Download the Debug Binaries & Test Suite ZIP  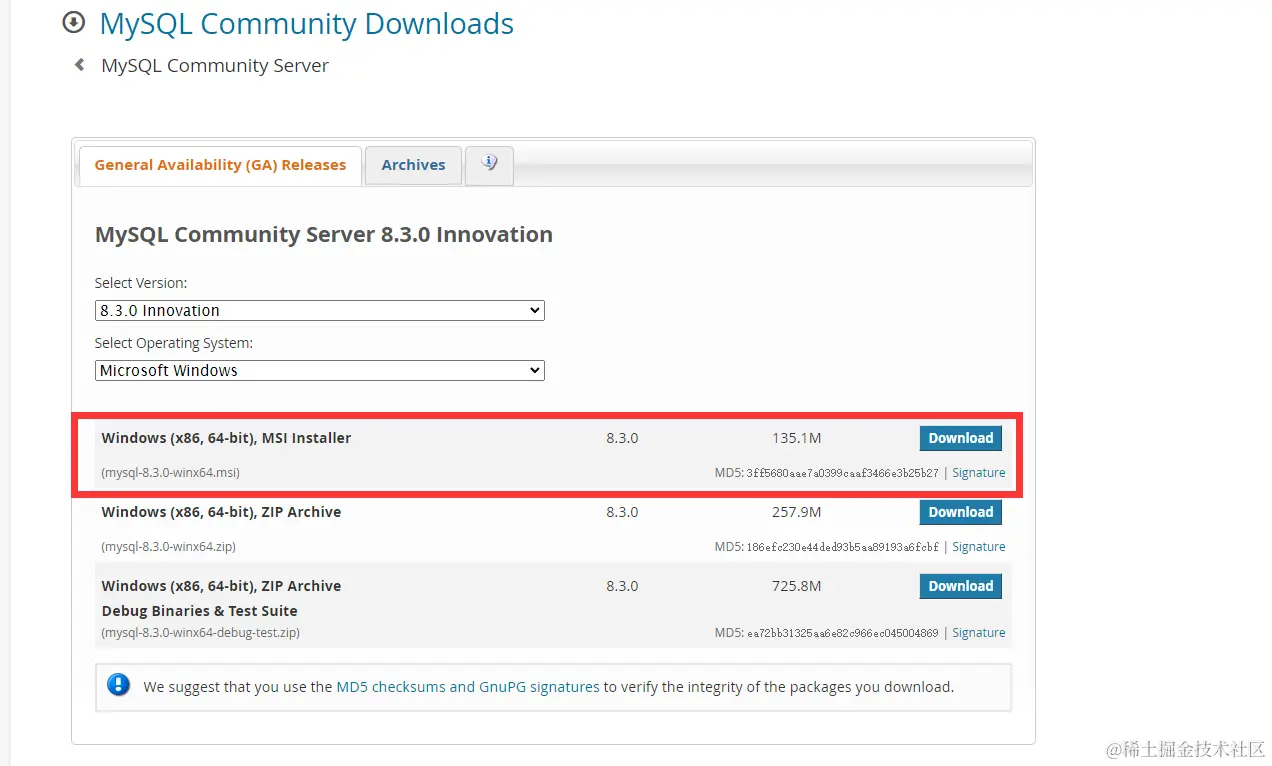point(960,586)
